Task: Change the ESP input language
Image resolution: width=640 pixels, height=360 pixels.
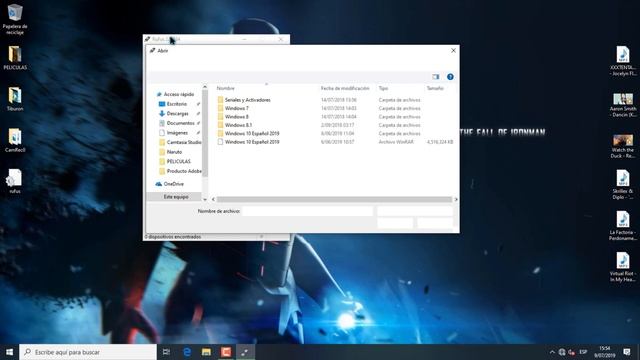Action: coord(583,352)
